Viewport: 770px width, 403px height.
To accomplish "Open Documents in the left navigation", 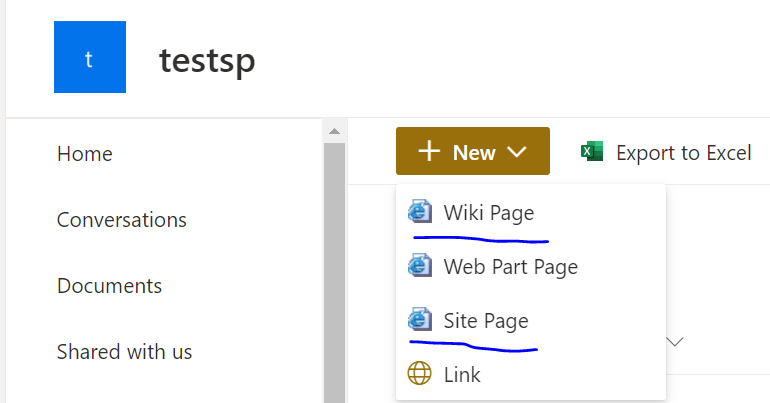I will pos(110,286).
